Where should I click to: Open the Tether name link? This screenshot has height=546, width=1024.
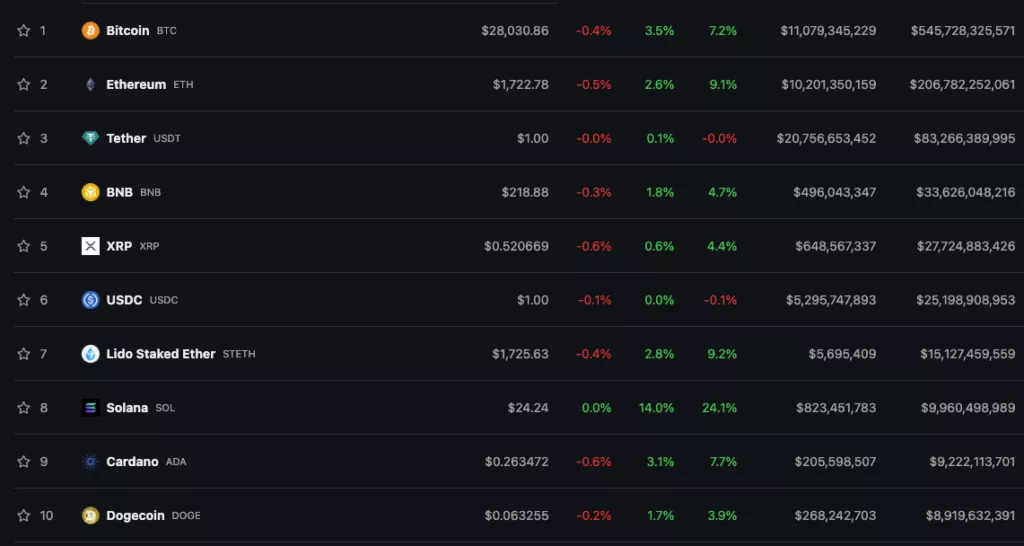[x=126, y=138]
